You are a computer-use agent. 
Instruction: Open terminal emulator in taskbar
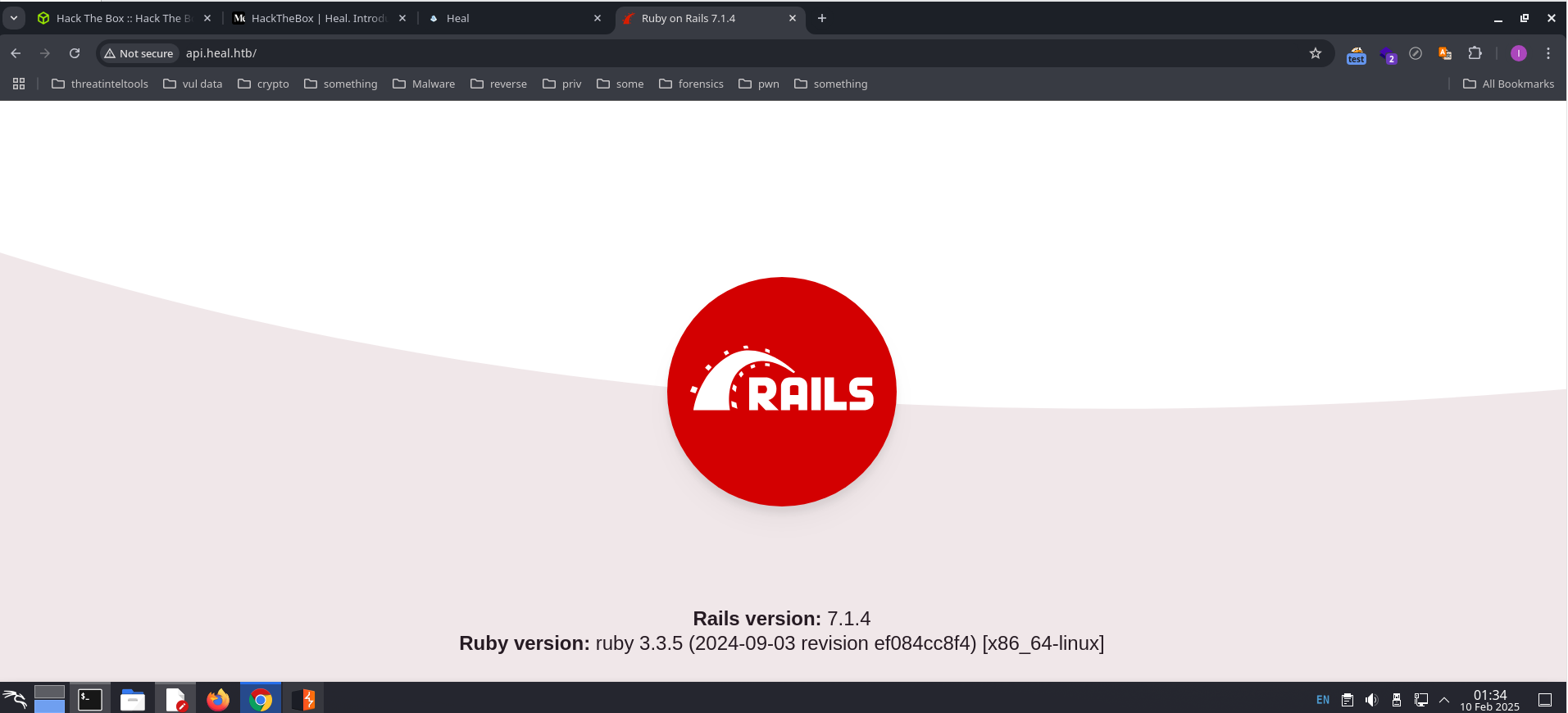[89, 699]
